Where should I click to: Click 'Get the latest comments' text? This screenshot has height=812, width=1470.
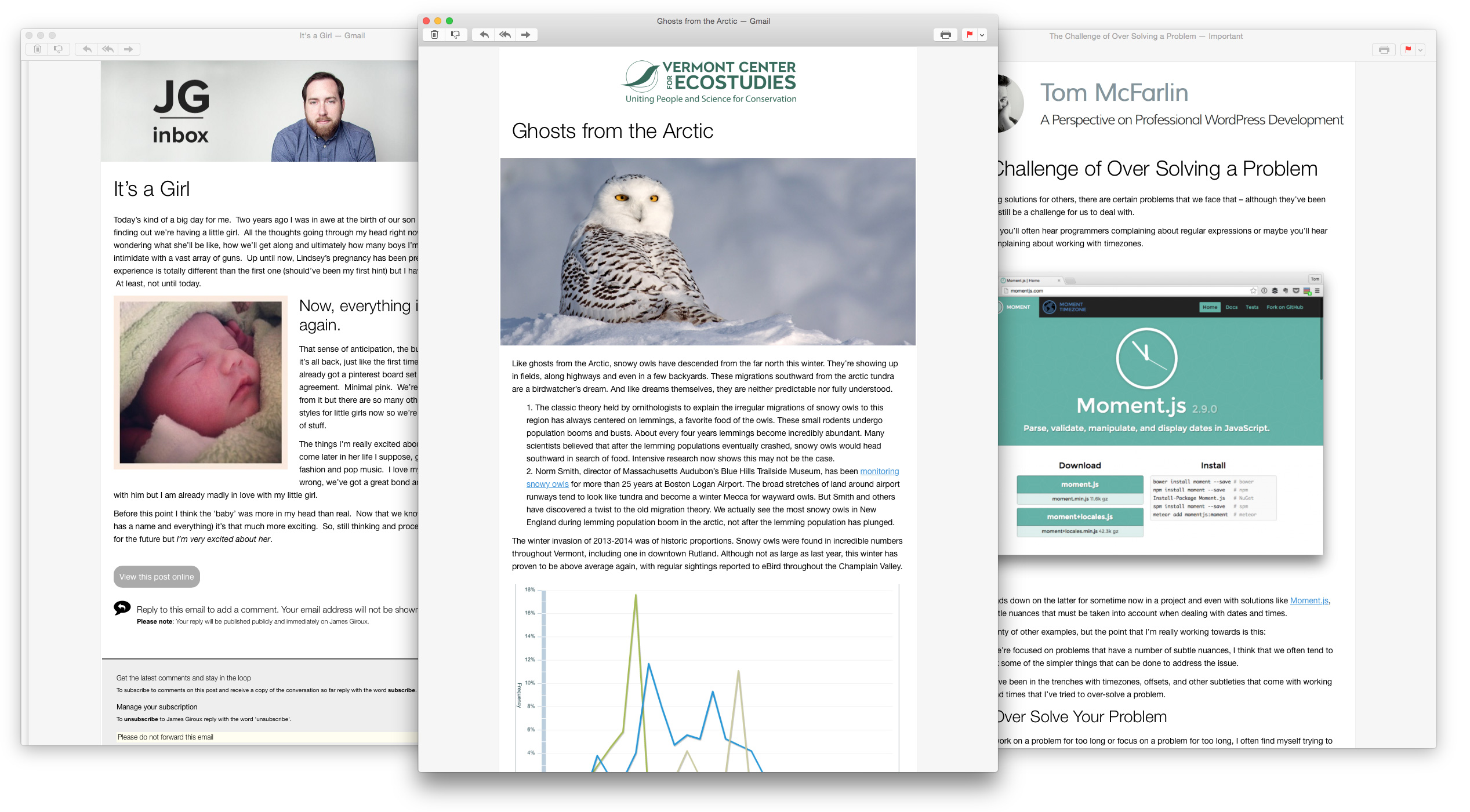coord(184,678)
